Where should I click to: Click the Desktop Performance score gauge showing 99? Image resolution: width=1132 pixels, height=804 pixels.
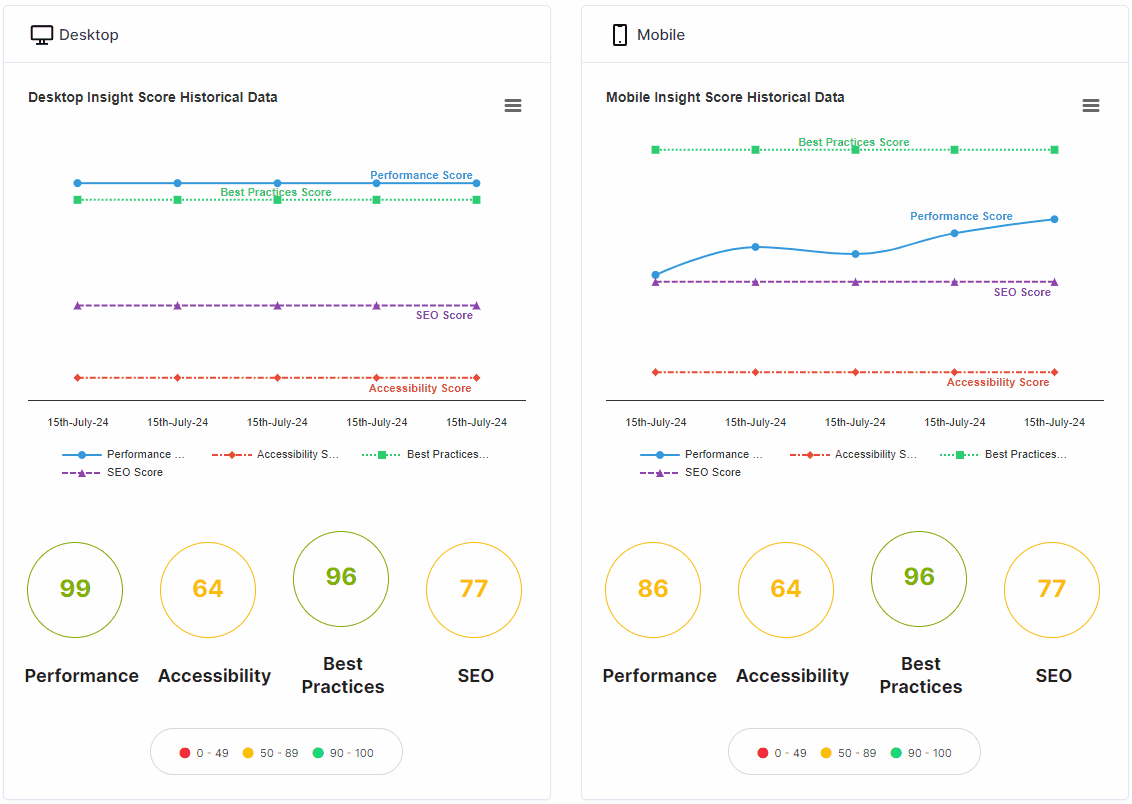pyautogui.click(x=74, y=589)
